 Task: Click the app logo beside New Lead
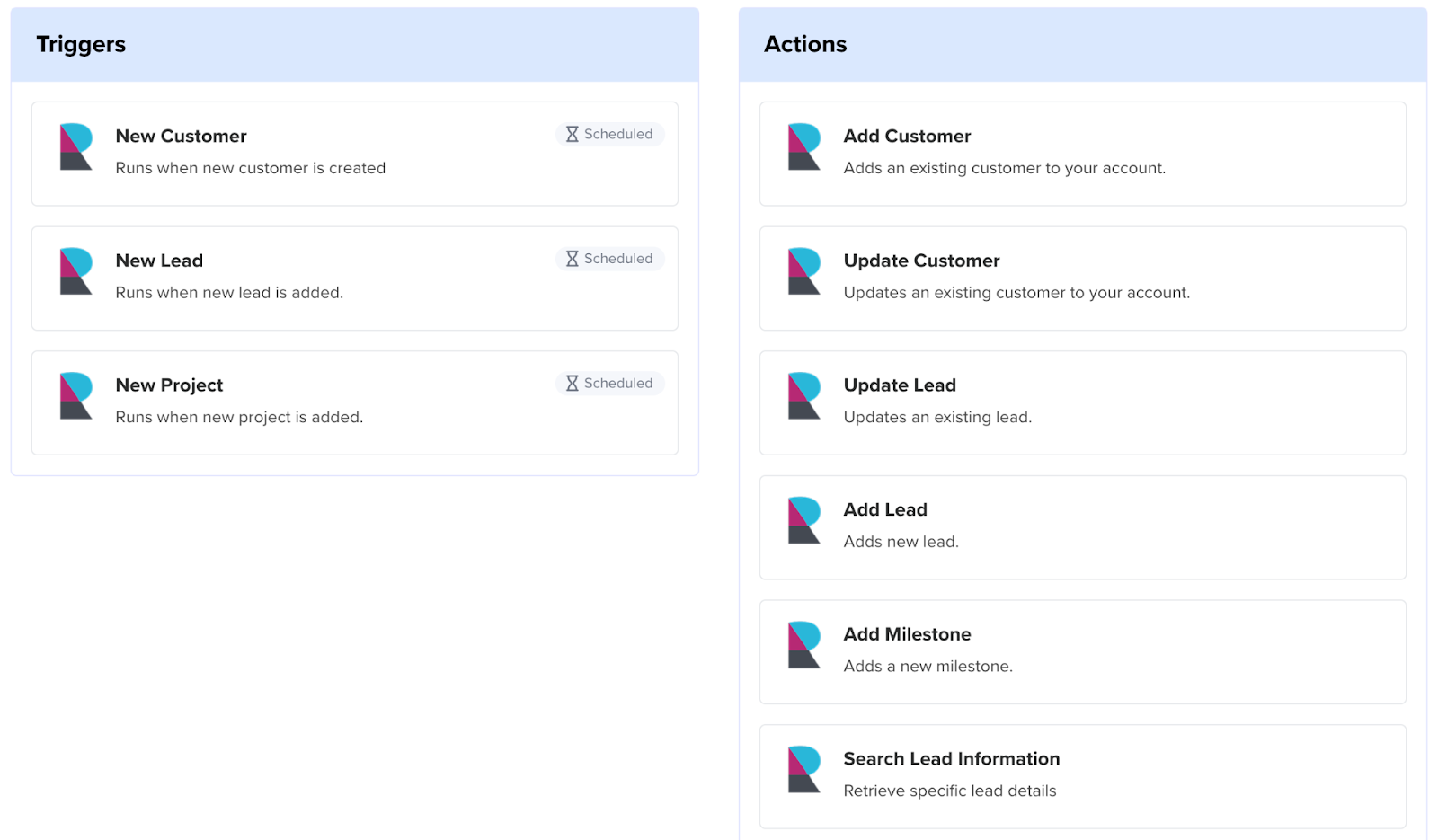(x=76, y=271)
